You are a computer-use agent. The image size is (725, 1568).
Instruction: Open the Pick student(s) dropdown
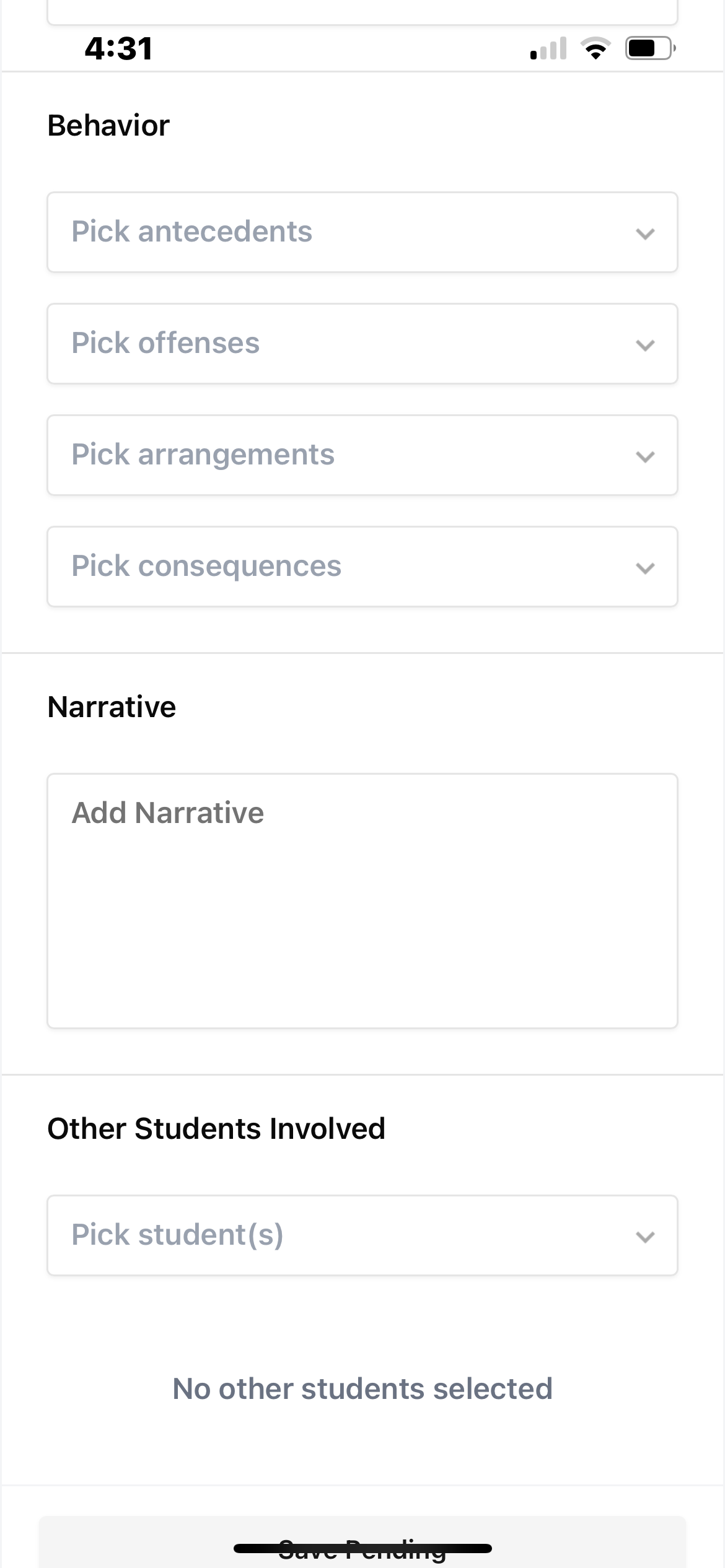point(347,1235)
